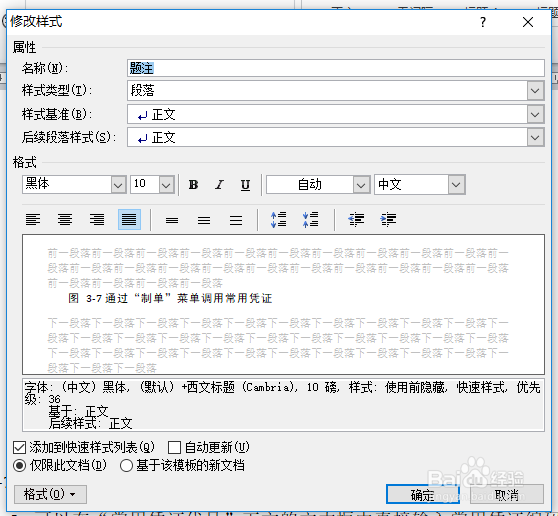Open the dialog help question mark
The height and width of the screenshot is (516, 558).
point(483,22)
